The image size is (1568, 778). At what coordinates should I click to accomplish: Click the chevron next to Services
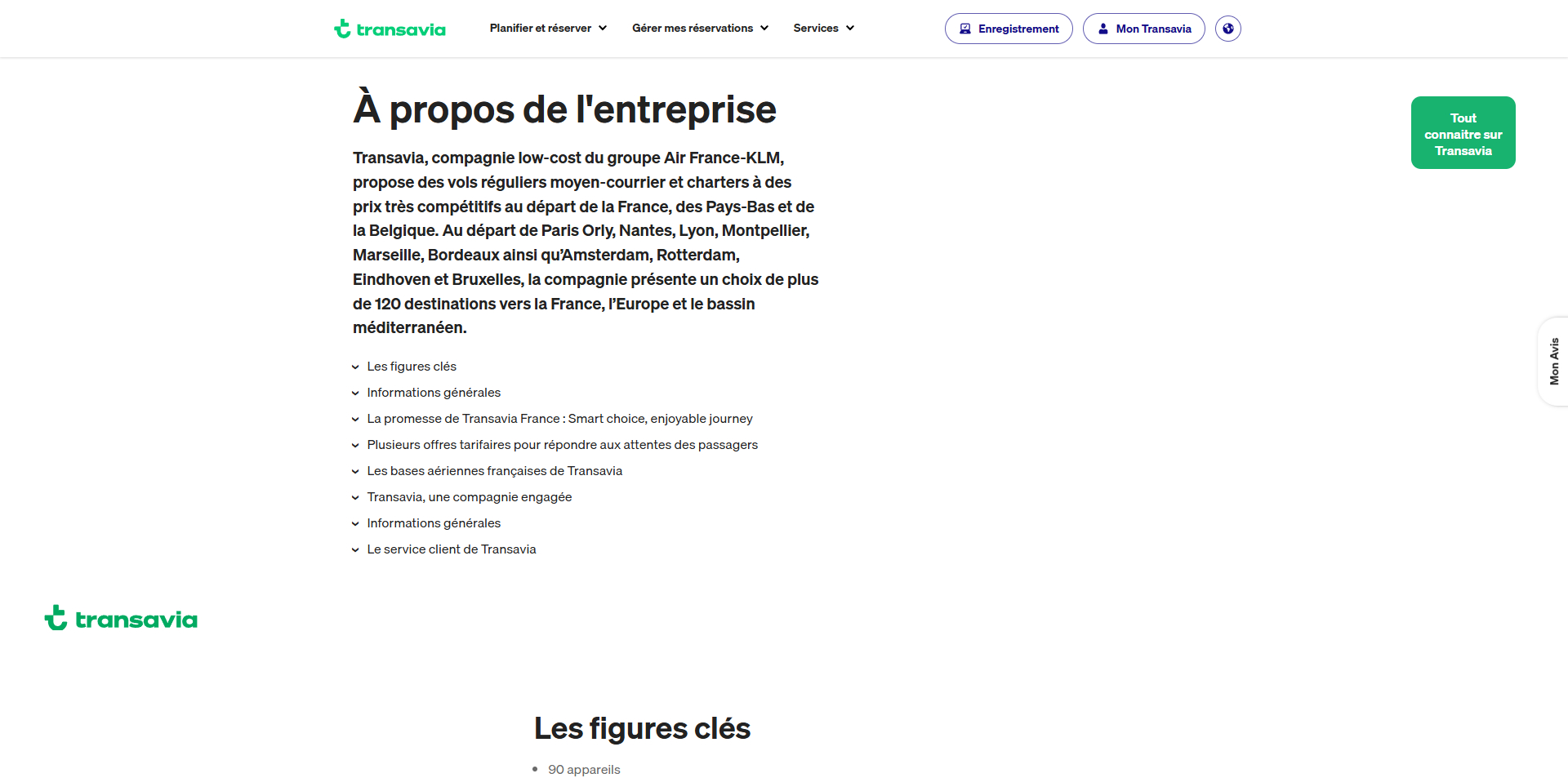click(x=850, y=28)
